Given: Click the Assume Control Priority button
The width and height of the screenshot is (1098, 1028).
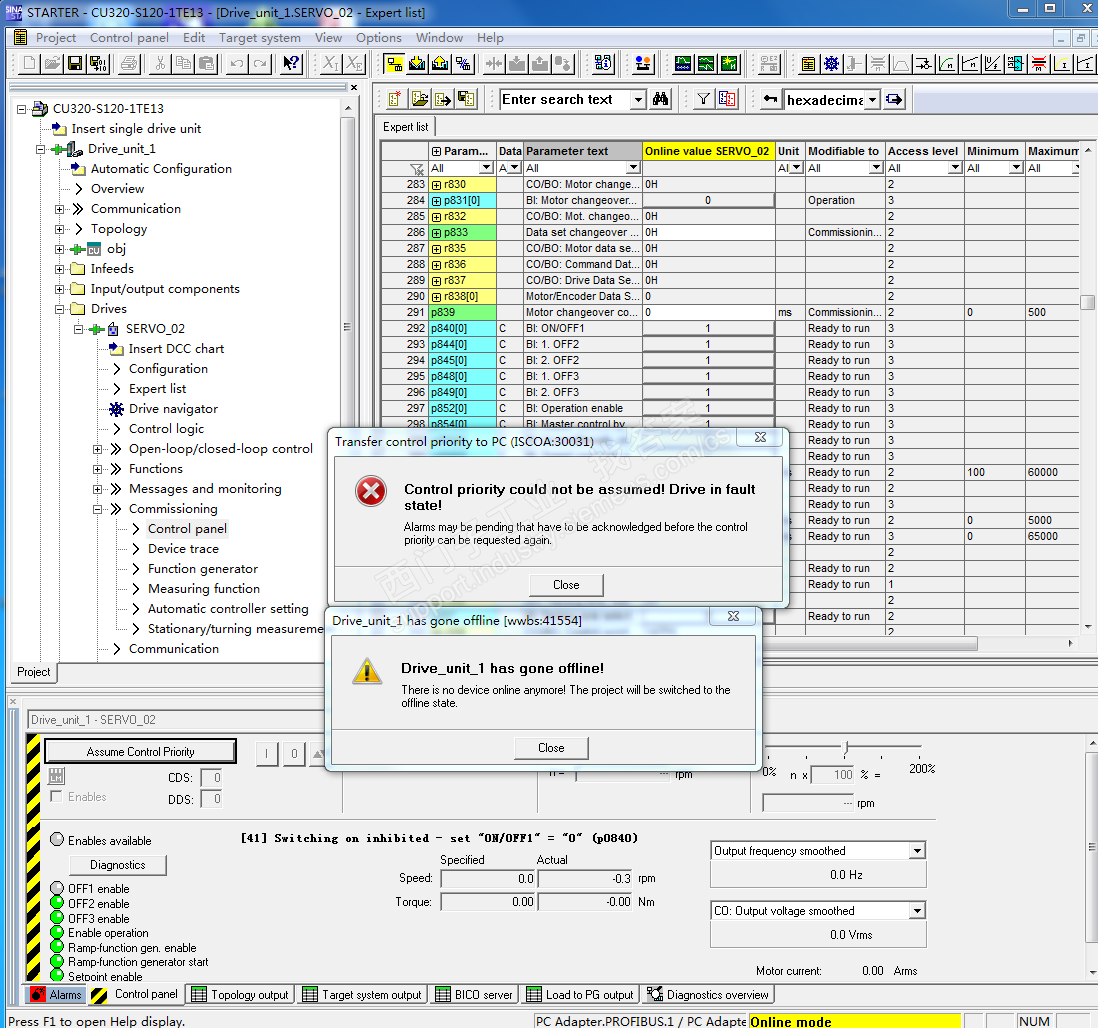Looking at the screenshot, I should 140,752.
